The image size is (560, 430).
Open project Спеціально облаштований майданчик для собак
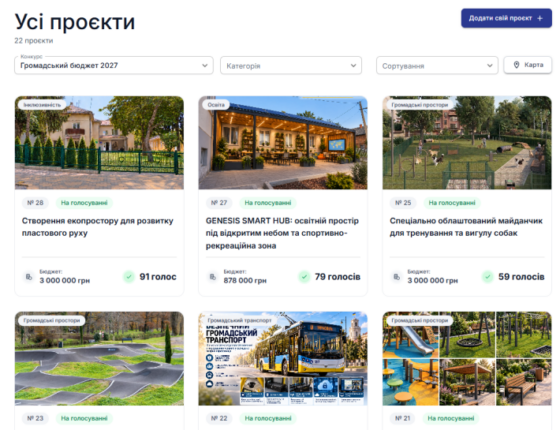(x=466, y=227)
